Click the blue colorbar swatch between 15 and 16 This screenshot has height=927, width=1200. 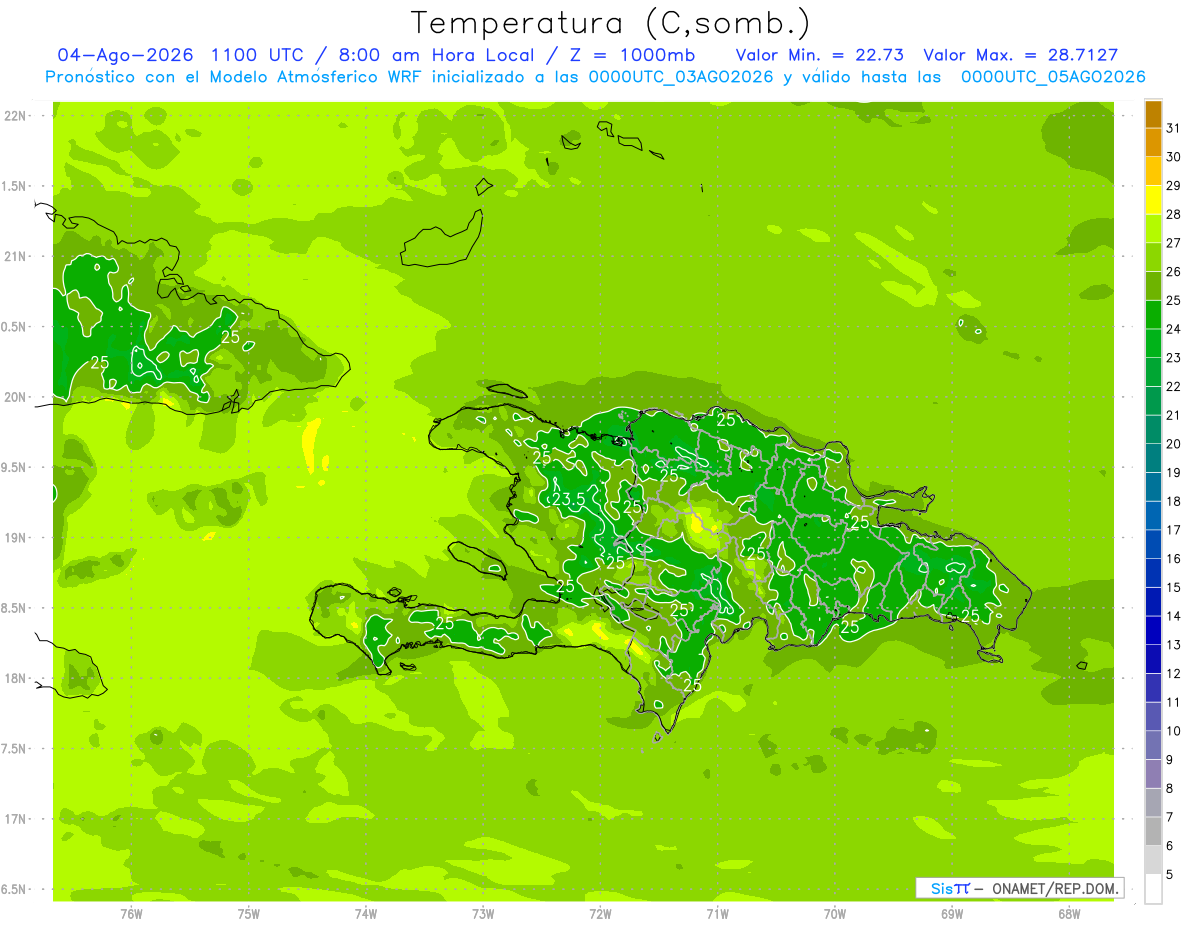click(x=1153, y=572)
